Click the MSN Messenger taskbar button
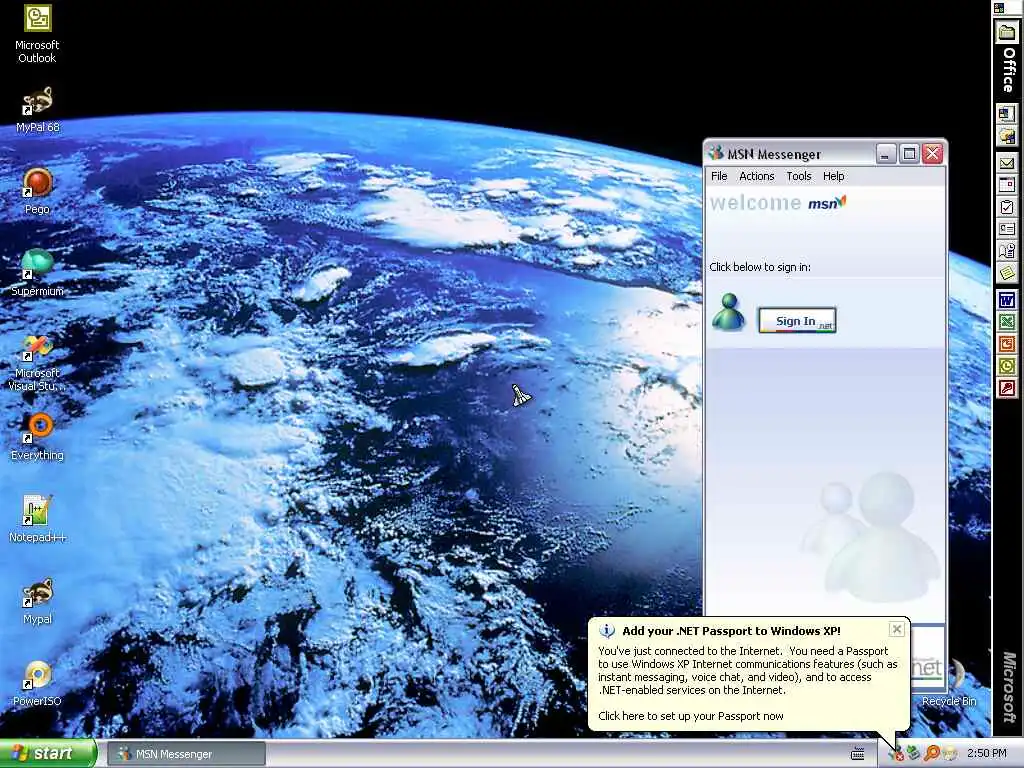The height and width of the screenshot is (768, 1024). pos(186,754)
